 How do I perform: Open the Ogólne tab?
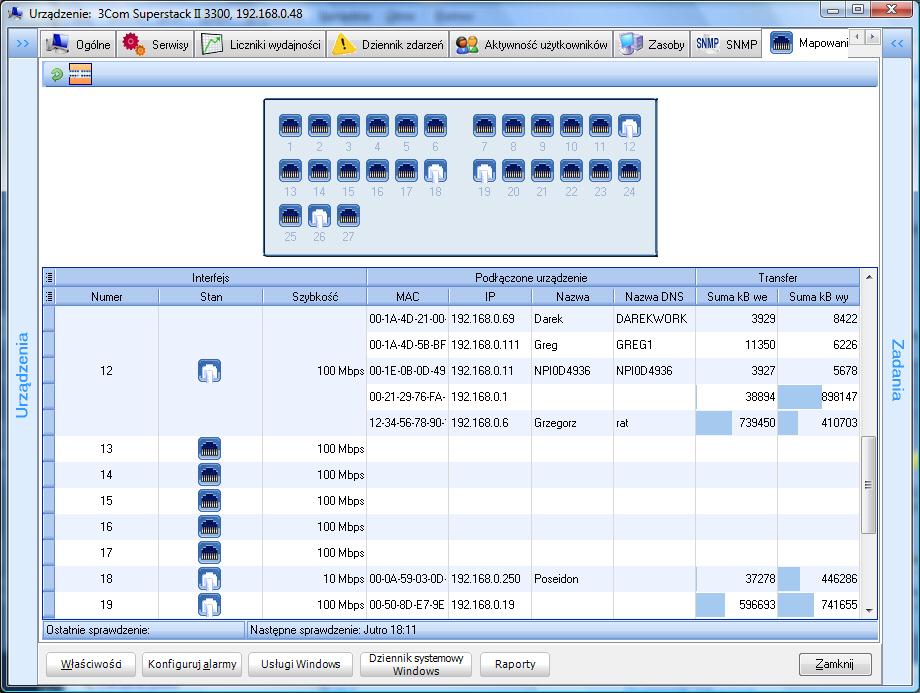(x=78, y=44)
